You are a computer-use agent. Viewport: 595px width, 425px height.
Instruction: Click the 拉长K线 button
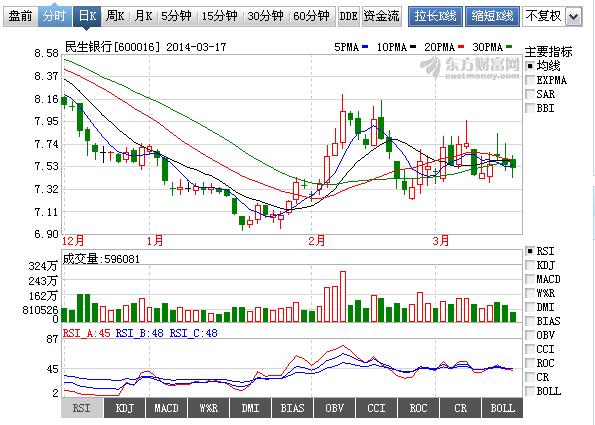pyautogui.click(x=435, y=16)
